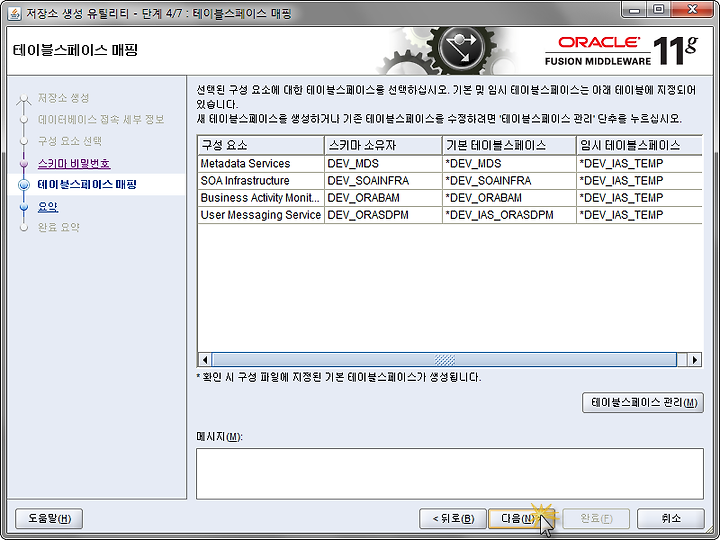Open *DEV_ORABAM default tablespace cell
Viewport: 720px width, 540px height.
coord(509,198)
